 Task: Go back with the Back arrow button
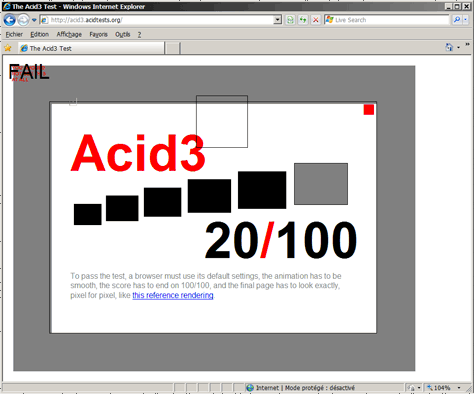[9, 20]
